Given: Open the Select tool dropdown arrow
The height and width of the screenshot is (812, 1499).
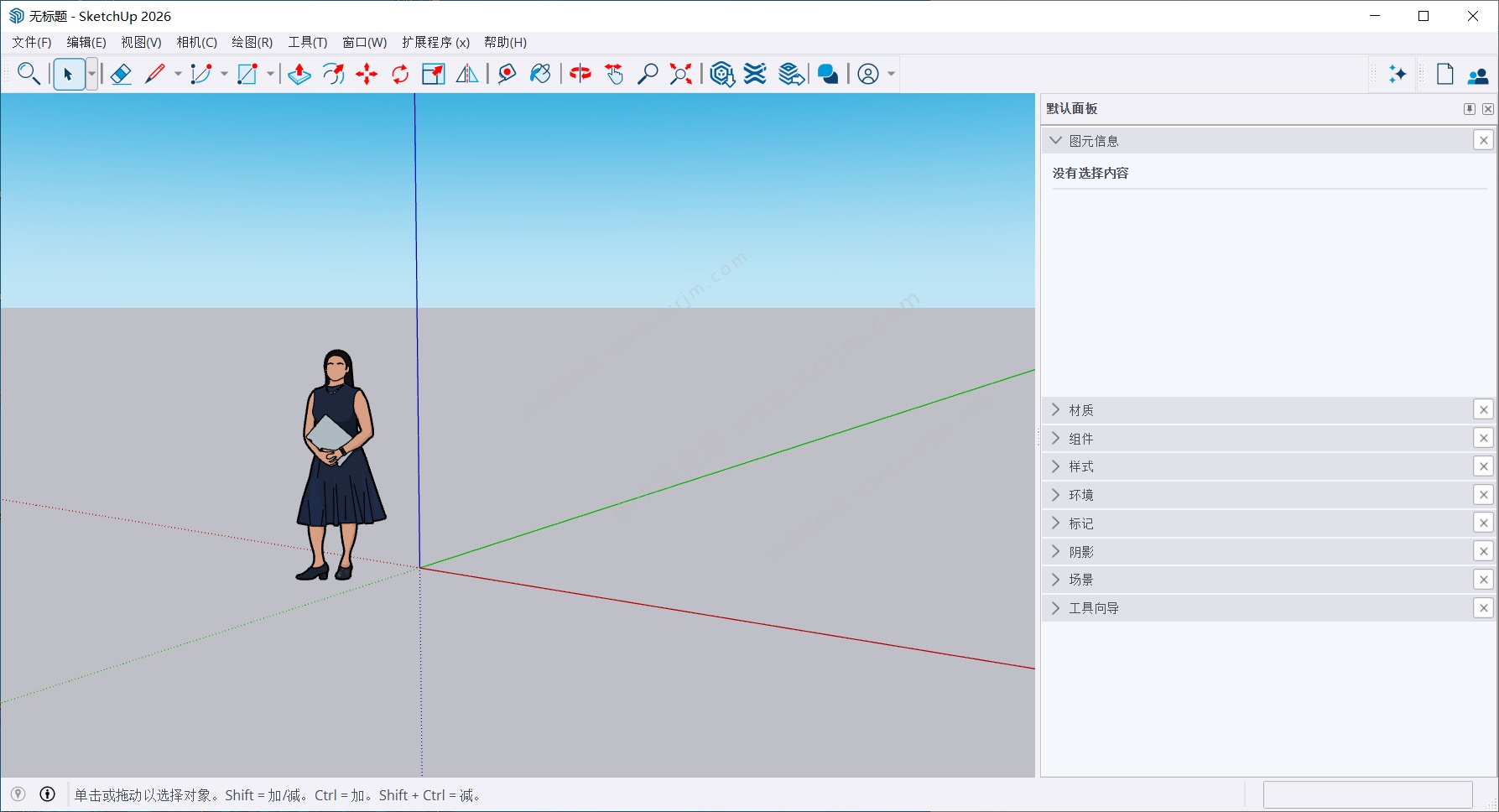Looking at the screenshot, I should pos(91,74).
